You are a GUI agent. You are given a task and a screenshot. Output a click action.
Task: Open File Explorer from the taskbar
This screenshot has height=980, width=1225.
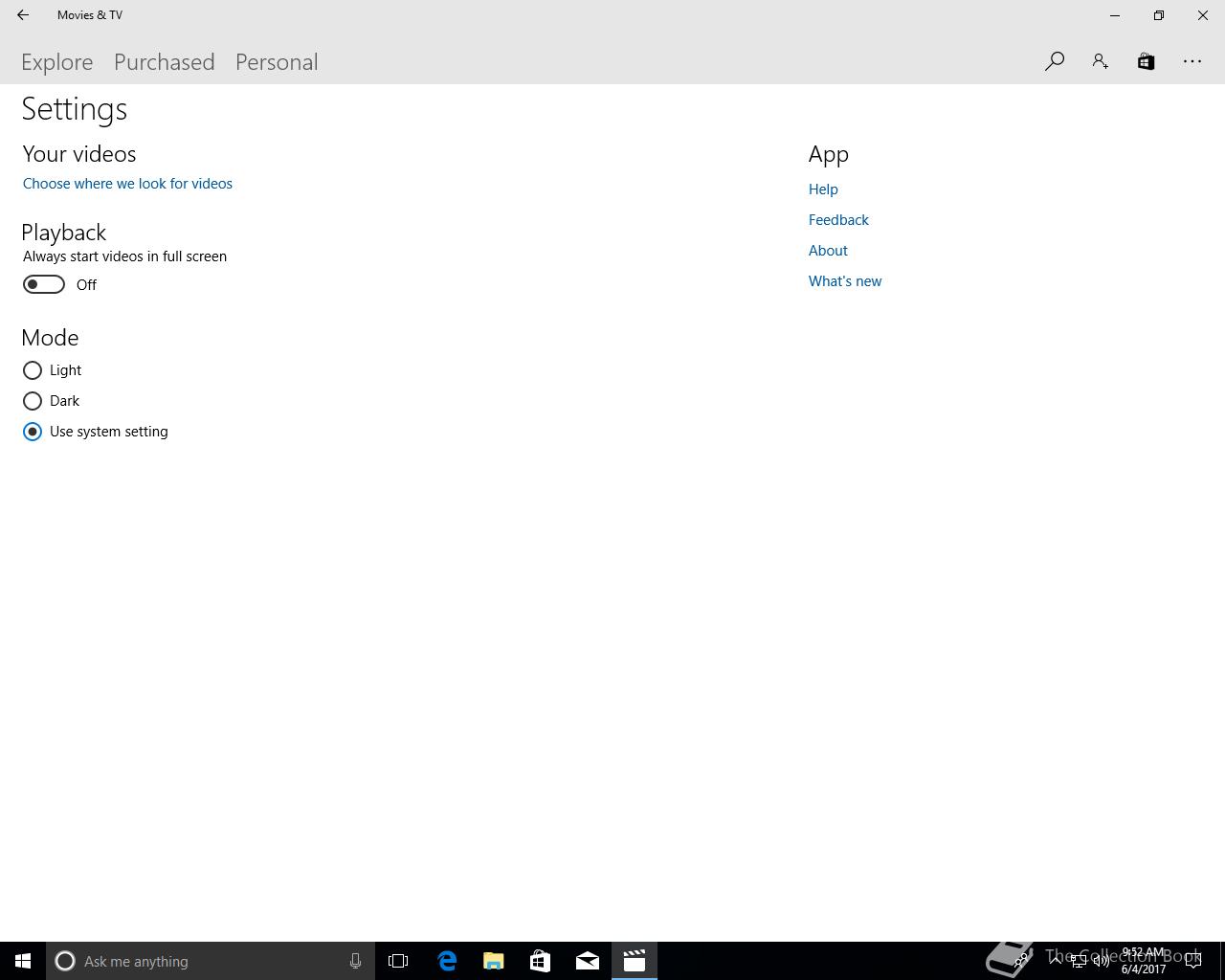point(494,961)
